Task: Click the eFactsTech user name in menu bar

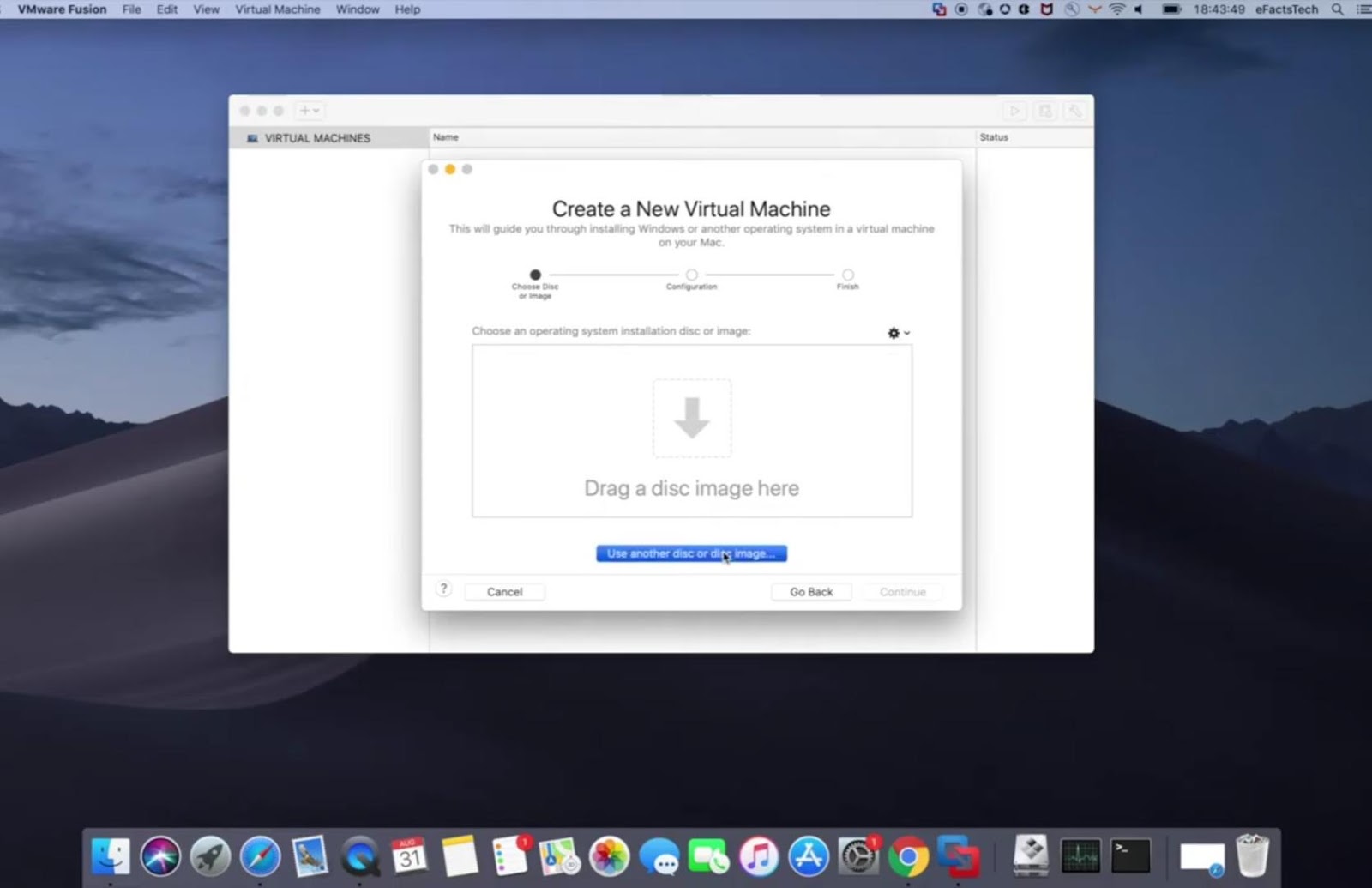Action: (1286, 9)
